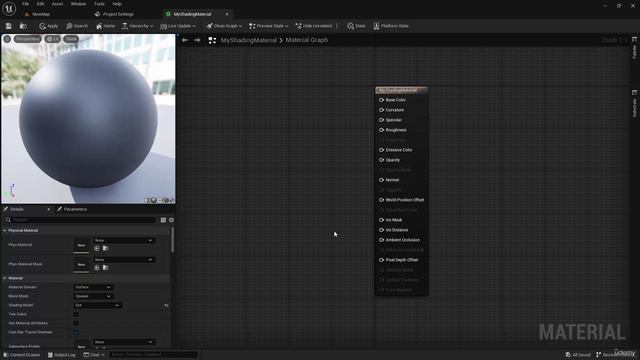Click the Roughness input pin

pyautogui.click(x=381, y=130)
